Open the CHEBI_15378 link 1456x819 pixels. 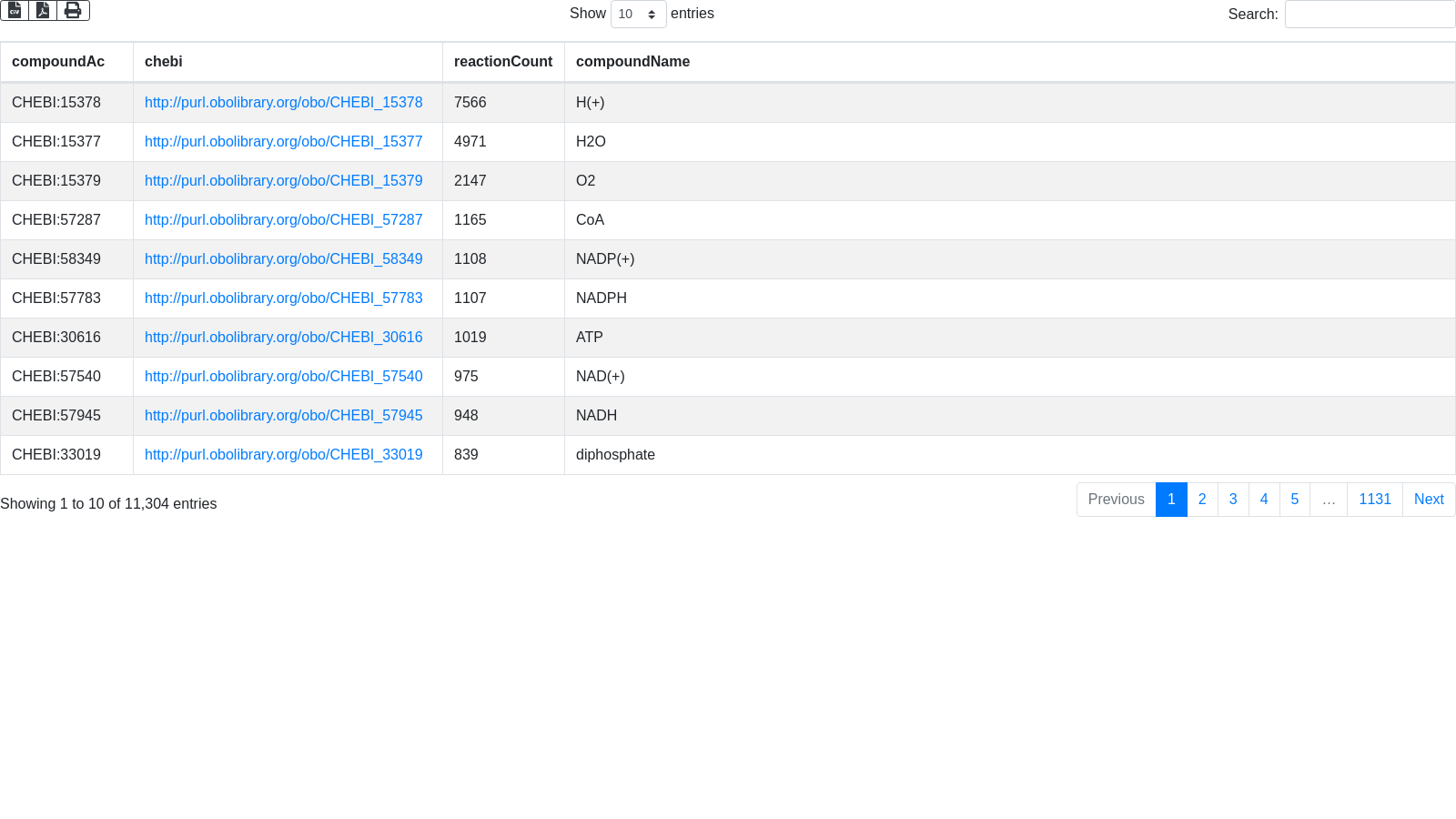tap(283, 103)
